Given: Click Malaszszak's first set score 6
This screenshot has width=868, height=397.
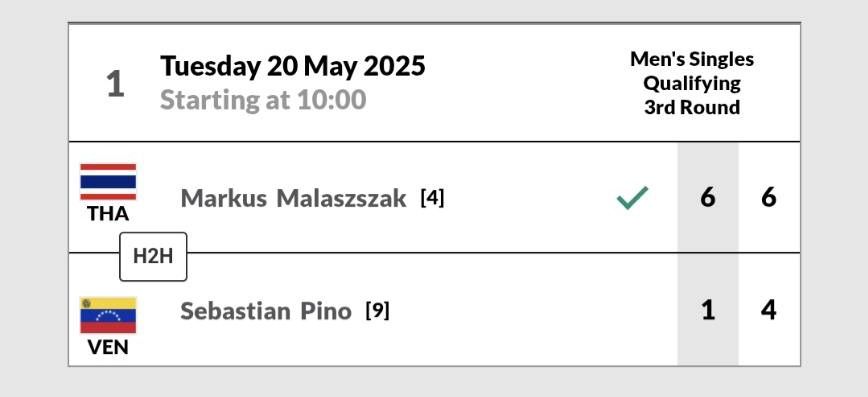Looking at the screenshot, I should click(707, 198).
